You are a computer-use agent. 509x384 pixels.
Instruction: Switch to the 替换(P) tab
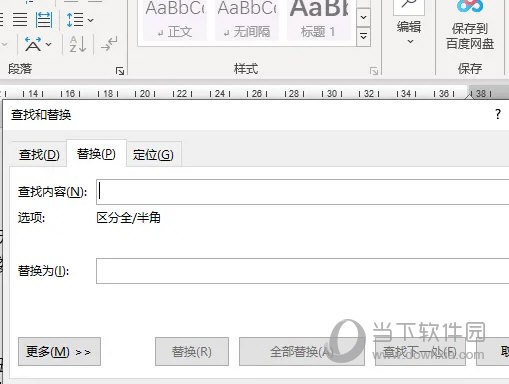click(x=96, y=154)
